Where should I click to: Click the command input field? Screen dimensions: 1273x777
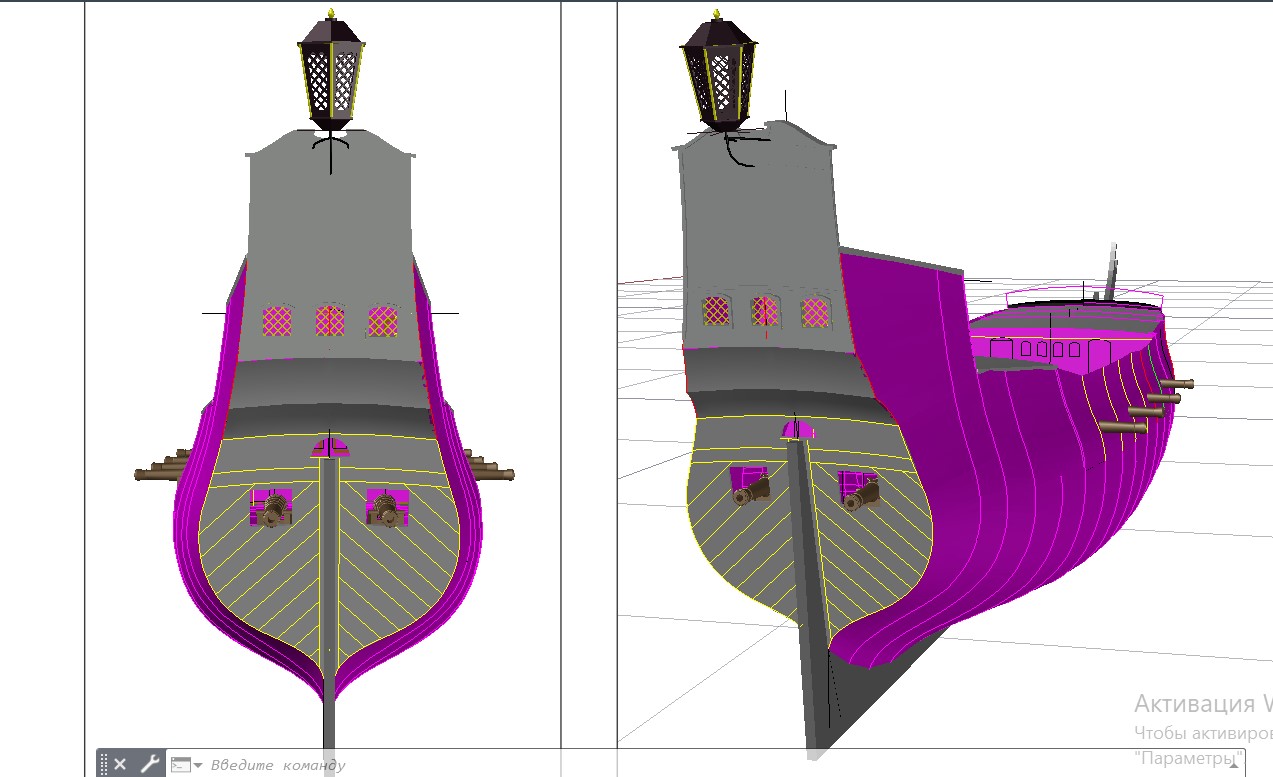(x=400, y=765)
